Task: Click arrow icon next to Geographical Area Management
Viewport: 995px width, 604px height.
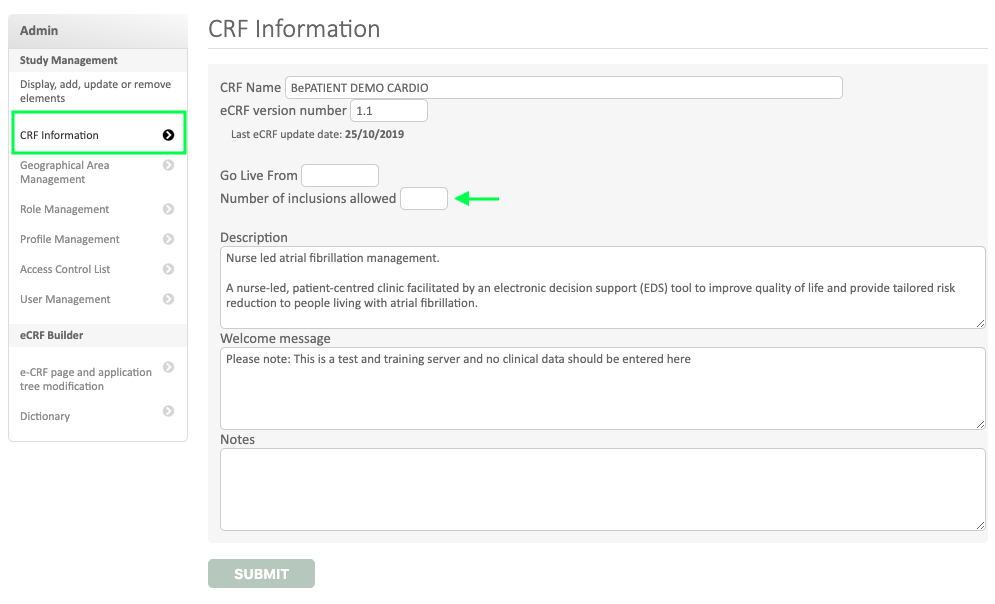Action: (168, 165)
